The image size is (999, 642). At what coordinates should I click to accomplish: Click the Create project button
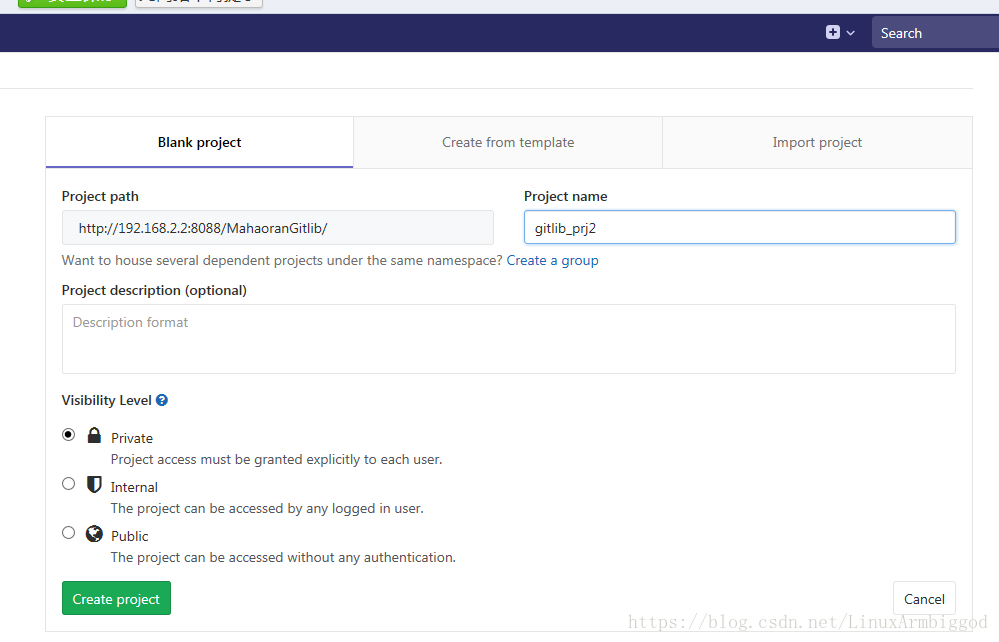pos(116,599)
